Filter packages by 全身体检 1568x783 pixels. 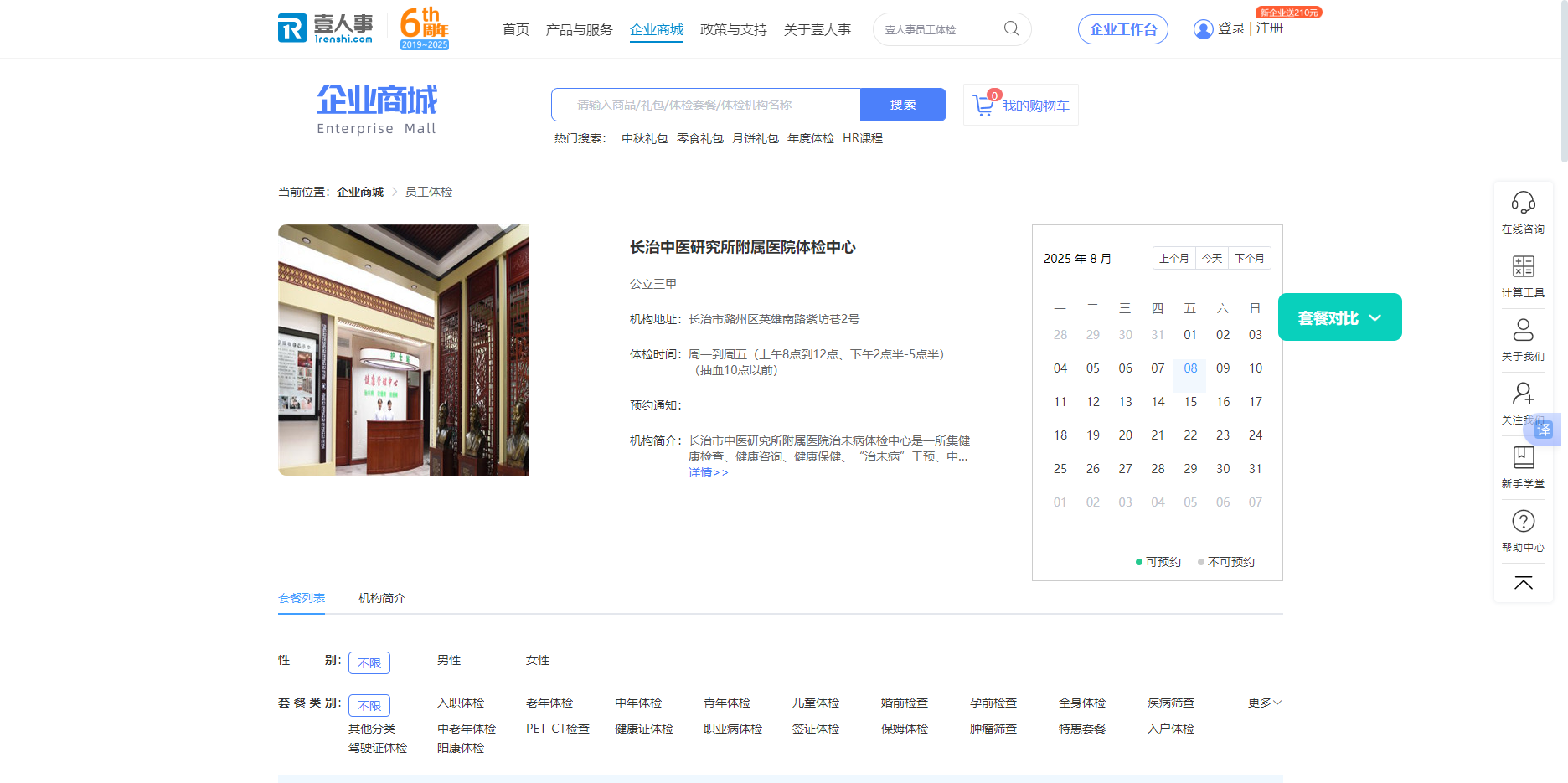pos(1082,703)
